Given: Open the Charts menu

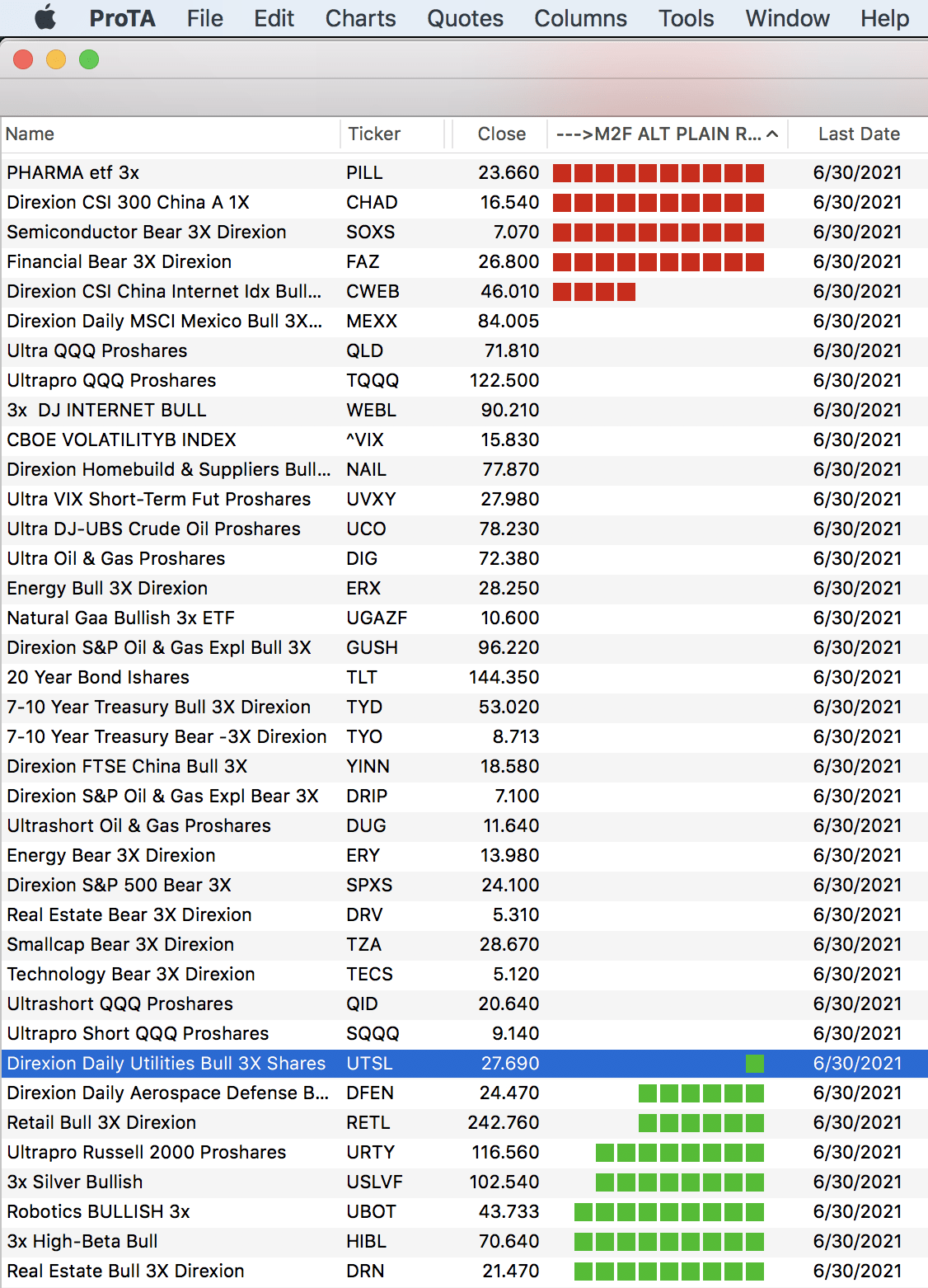Looking at the screenshot, I should point(361,18).
